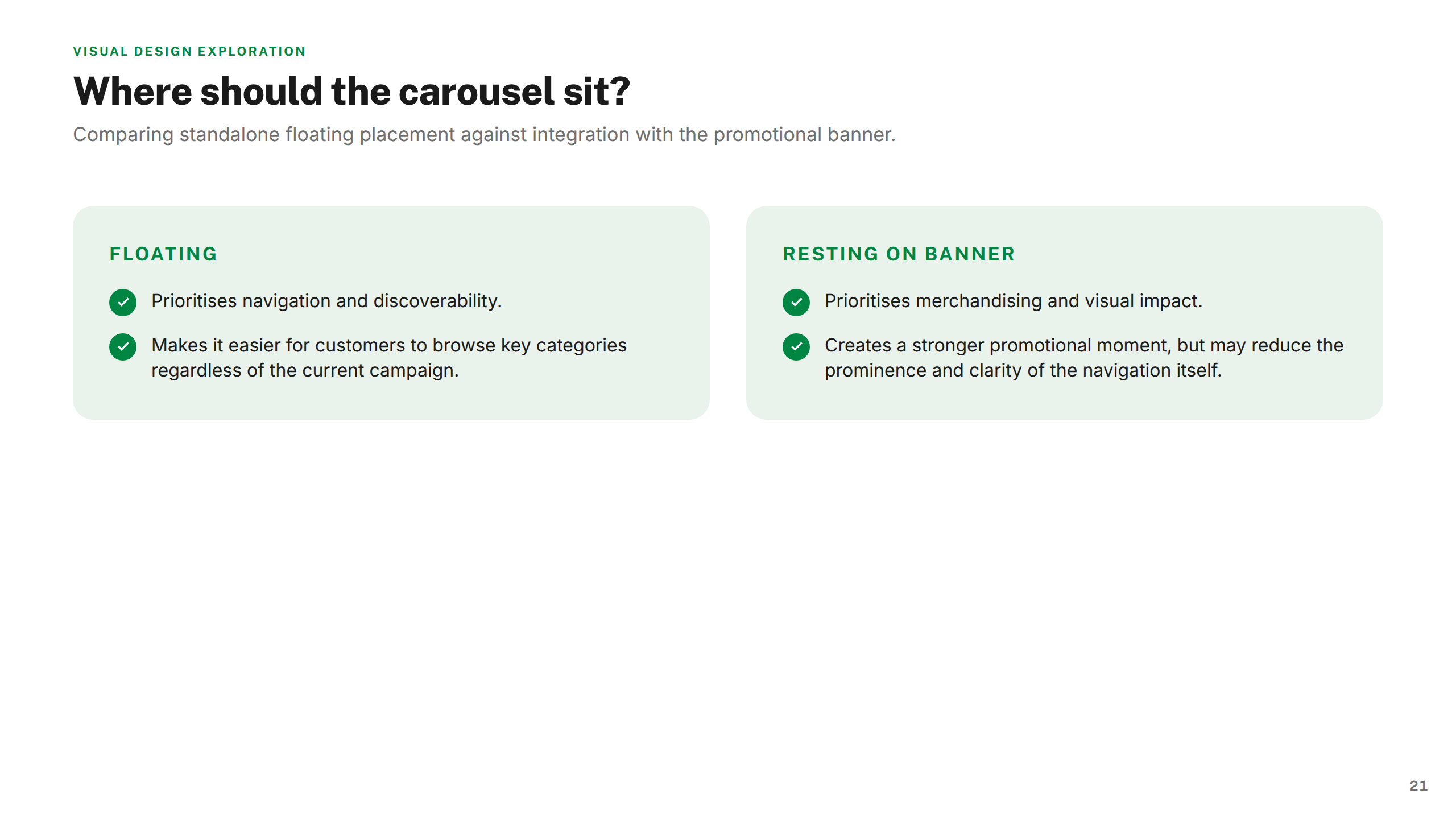Screen dimensions: 1456x819
Task: Click the 'Prioritises merchandising and visual impact' text
Action: pos(1014,301)
